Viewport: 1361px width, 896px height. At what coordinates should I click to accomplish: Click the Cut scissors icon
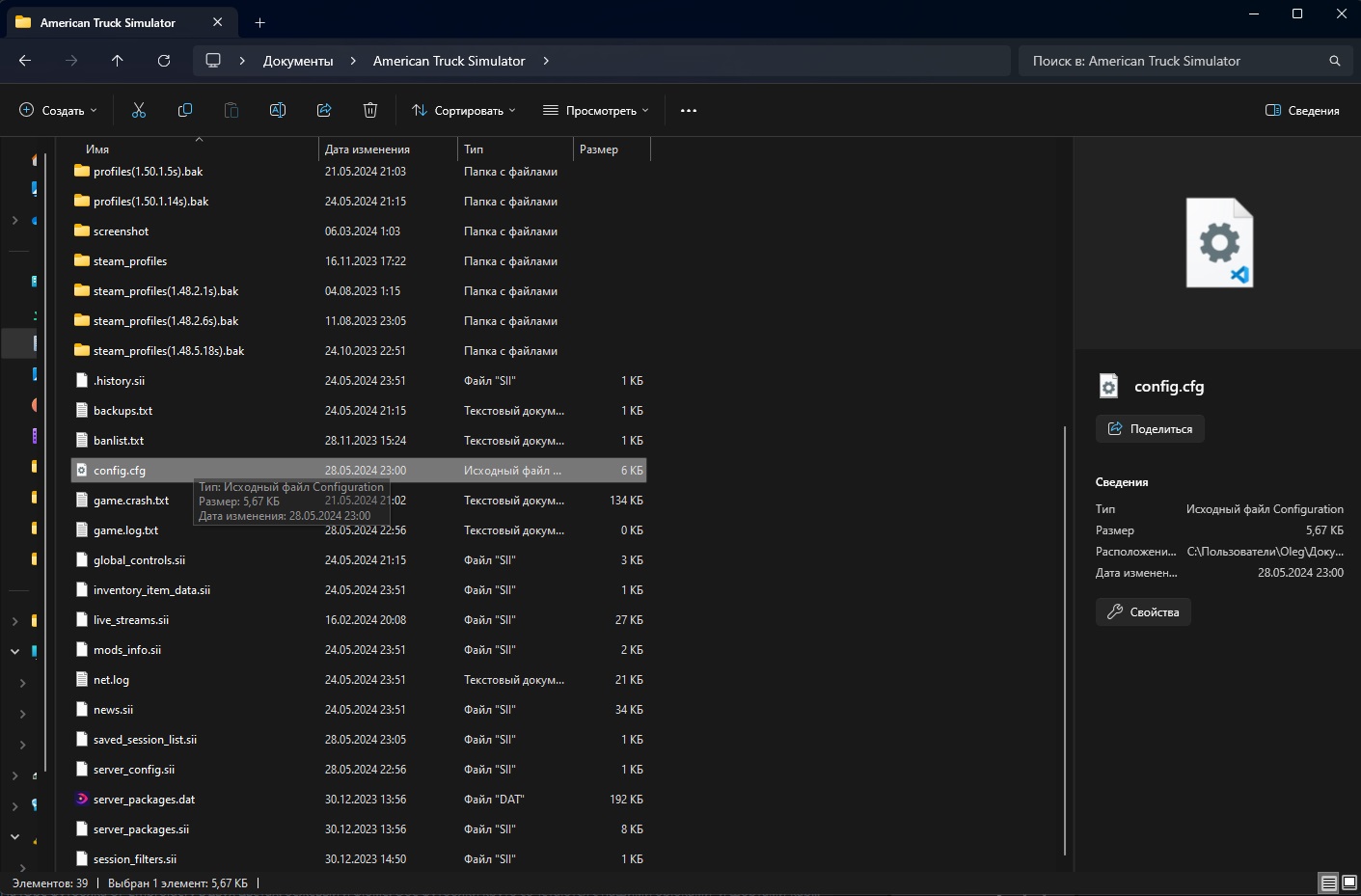pos(139,111)
